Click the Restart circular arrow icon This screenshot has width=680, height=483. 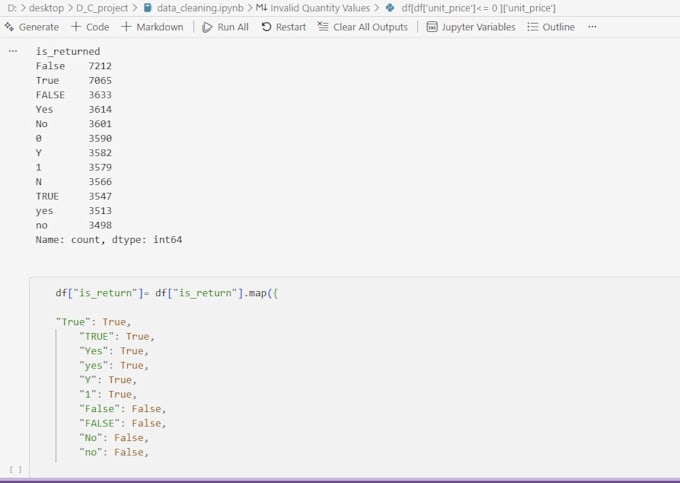tap(266, 27)
